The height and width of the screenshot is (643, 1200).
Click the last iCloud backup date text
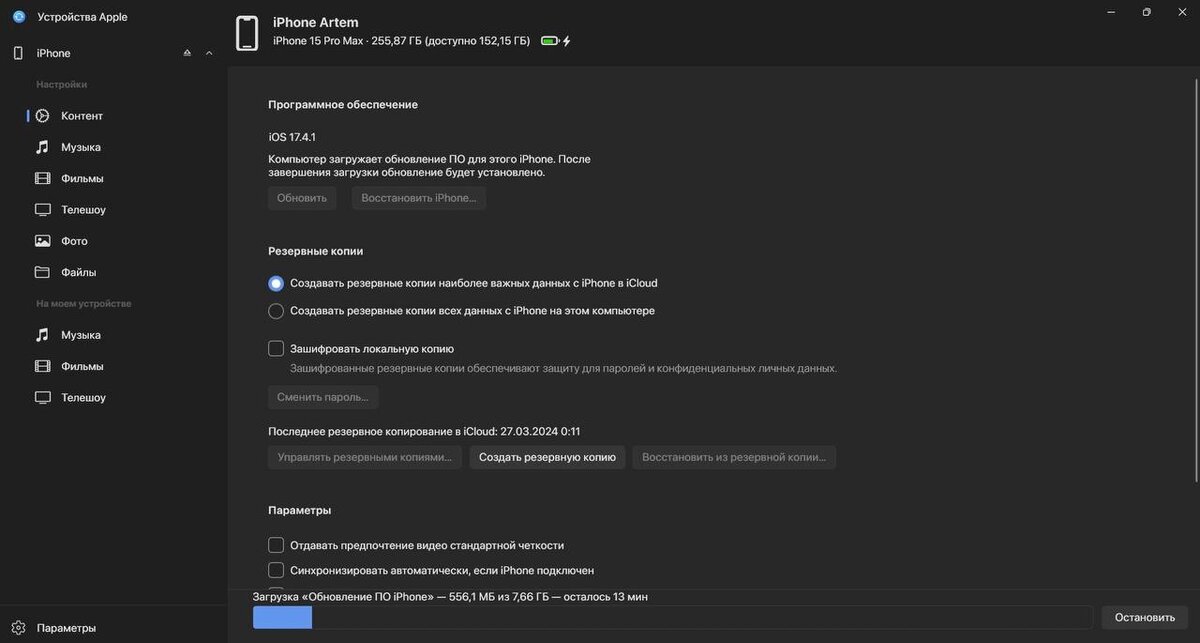pyautogui.click(x=424, y=431)
